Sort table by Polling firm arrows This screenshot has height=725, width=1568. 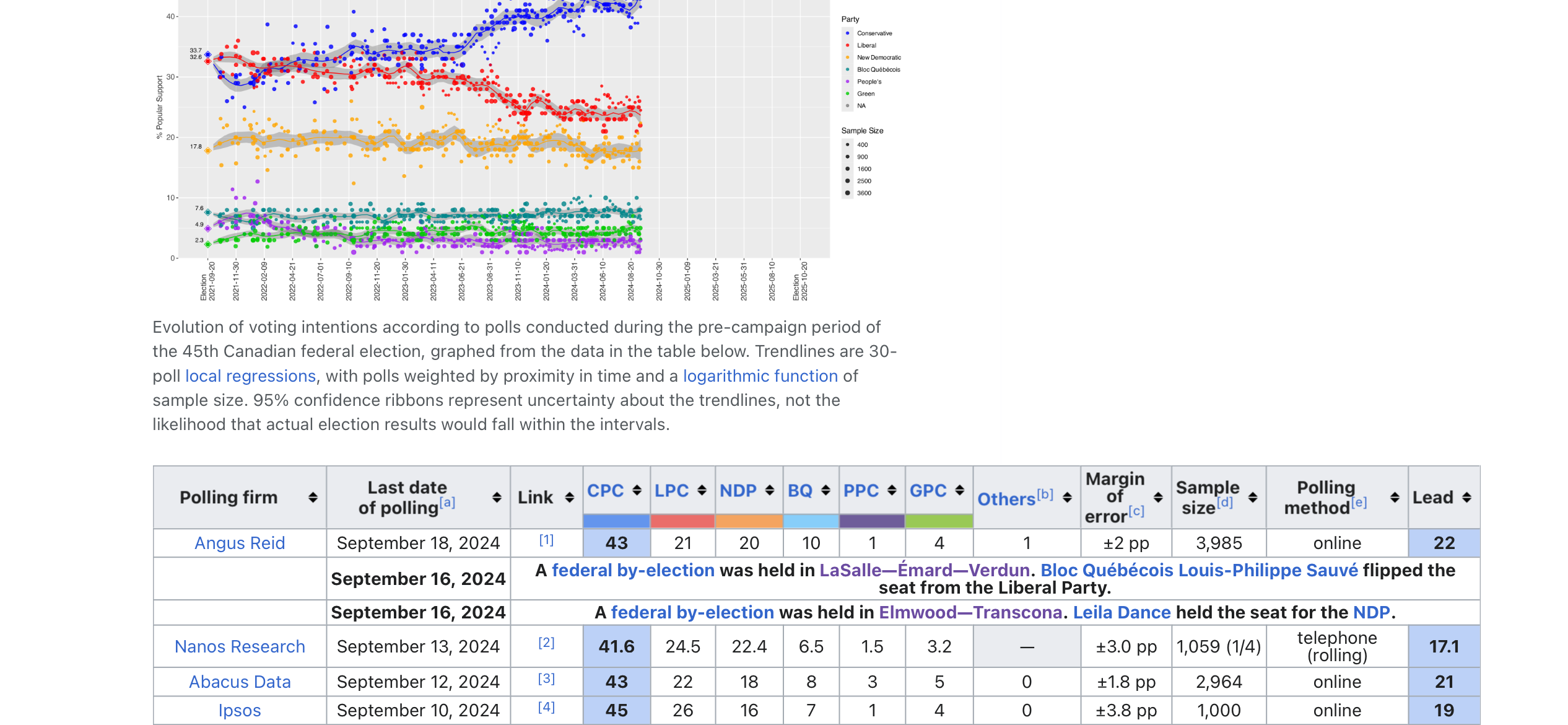(x=313, y=498)
